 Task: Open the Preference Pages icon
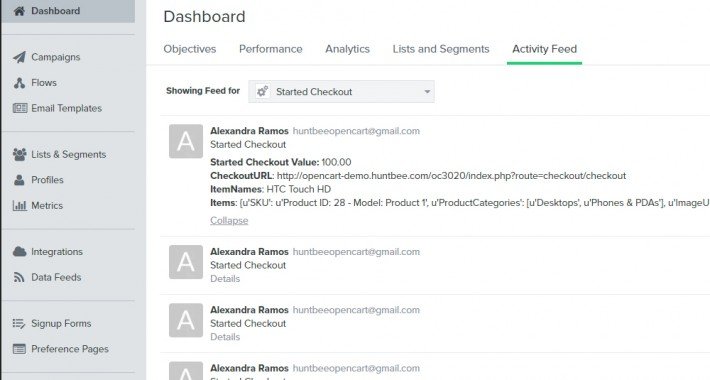(x=19, y=349)
